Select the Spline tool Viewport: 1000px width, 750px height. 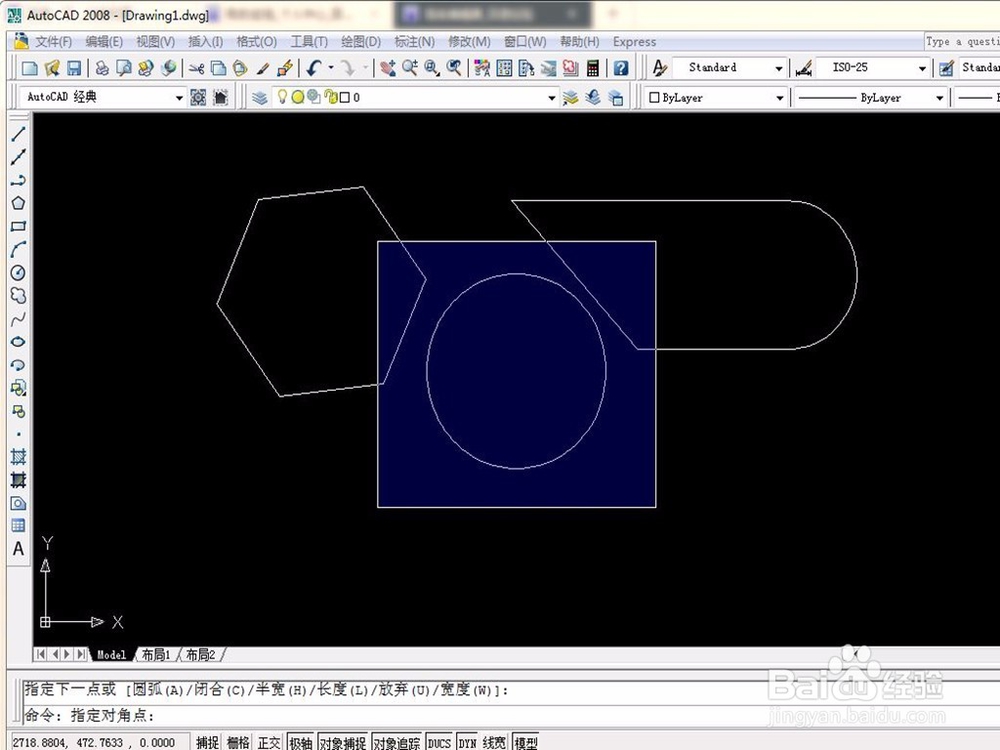pos(18,319)
